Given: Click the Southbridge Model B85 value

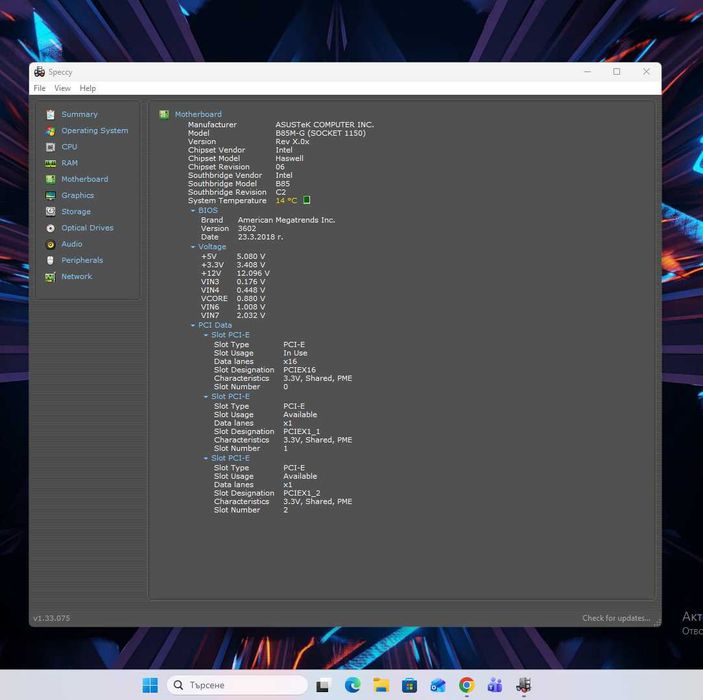Looking at the screenshot, I should [x=282, y=184].
